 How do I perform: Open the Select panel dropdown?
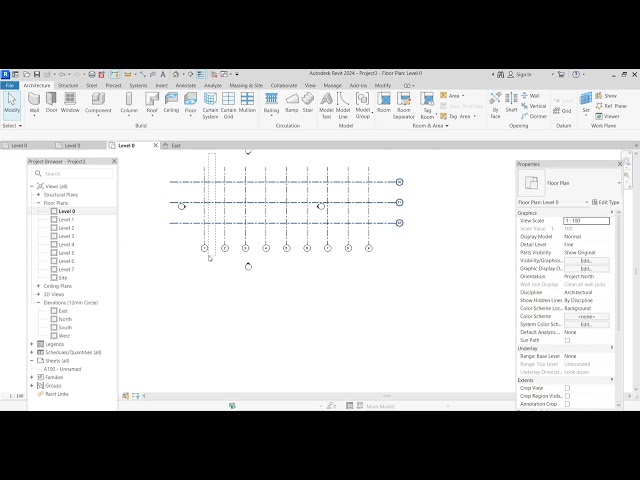tap(12, 126)
